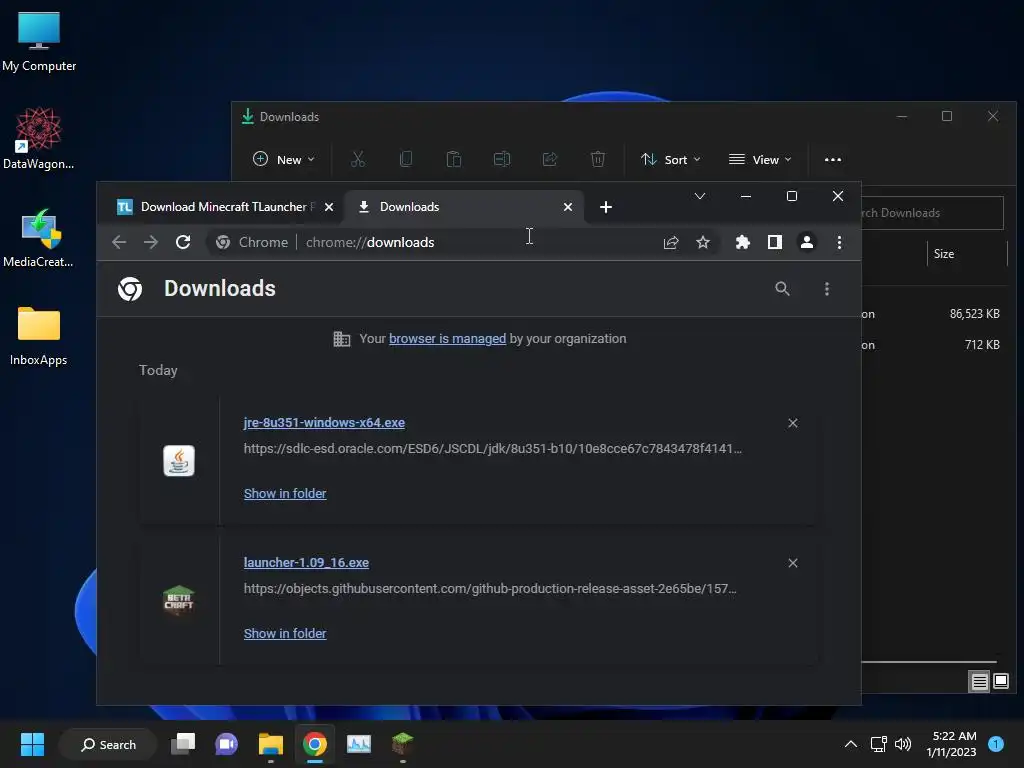Click Minecraft grass block taskbar icon

pos(402,744)
